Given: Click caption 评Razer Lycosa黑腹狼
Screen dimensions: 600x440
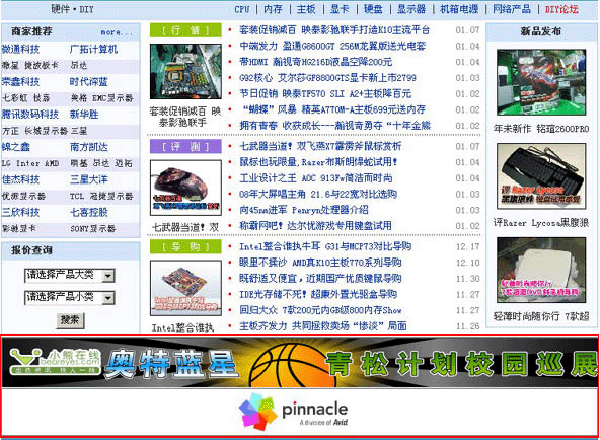Looking at the screenshot, I should pos(541,223).
